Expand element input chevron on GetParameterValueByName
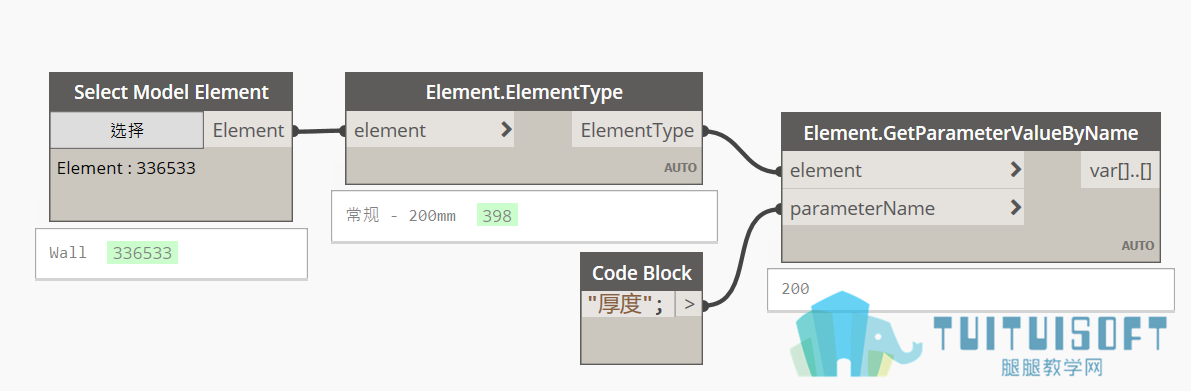The image size is (1191, 391). pos(1016,170)
